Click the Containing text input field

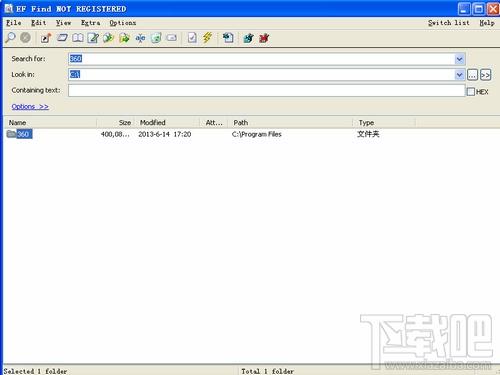point(267,90)
